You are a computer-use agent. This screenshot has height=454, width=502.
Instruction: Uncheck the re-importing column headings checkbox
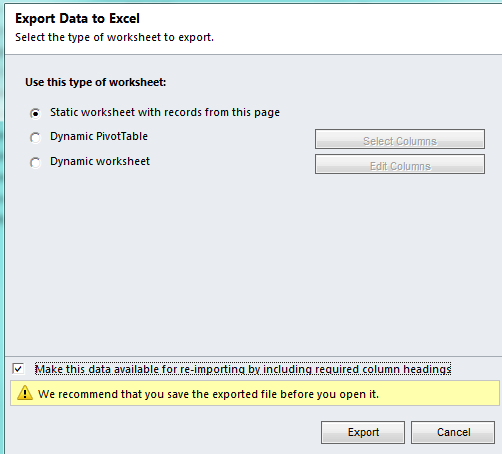tap(18, 369)
